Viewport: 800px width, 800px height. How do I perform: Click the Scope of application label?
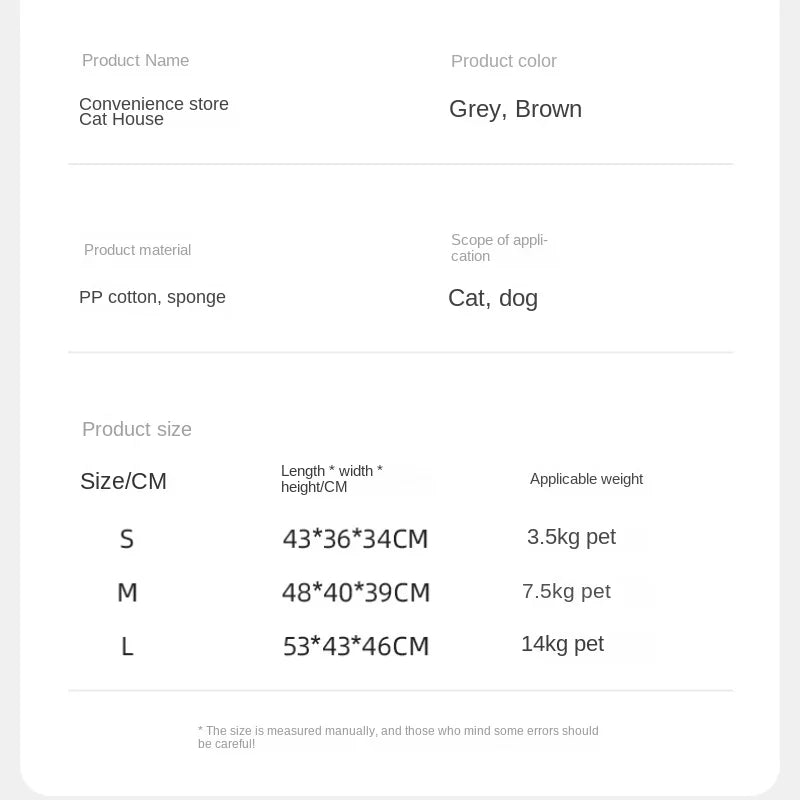coord(499,248)
